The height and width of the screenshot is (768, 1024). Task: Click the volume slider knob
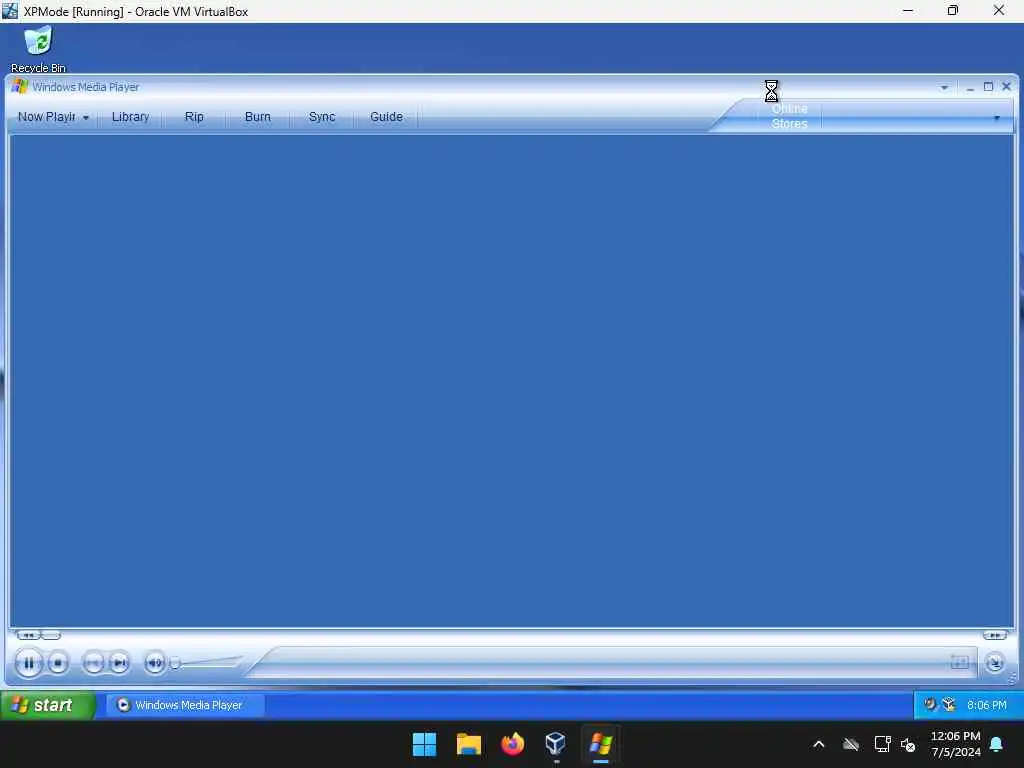[x=175, y=664]
